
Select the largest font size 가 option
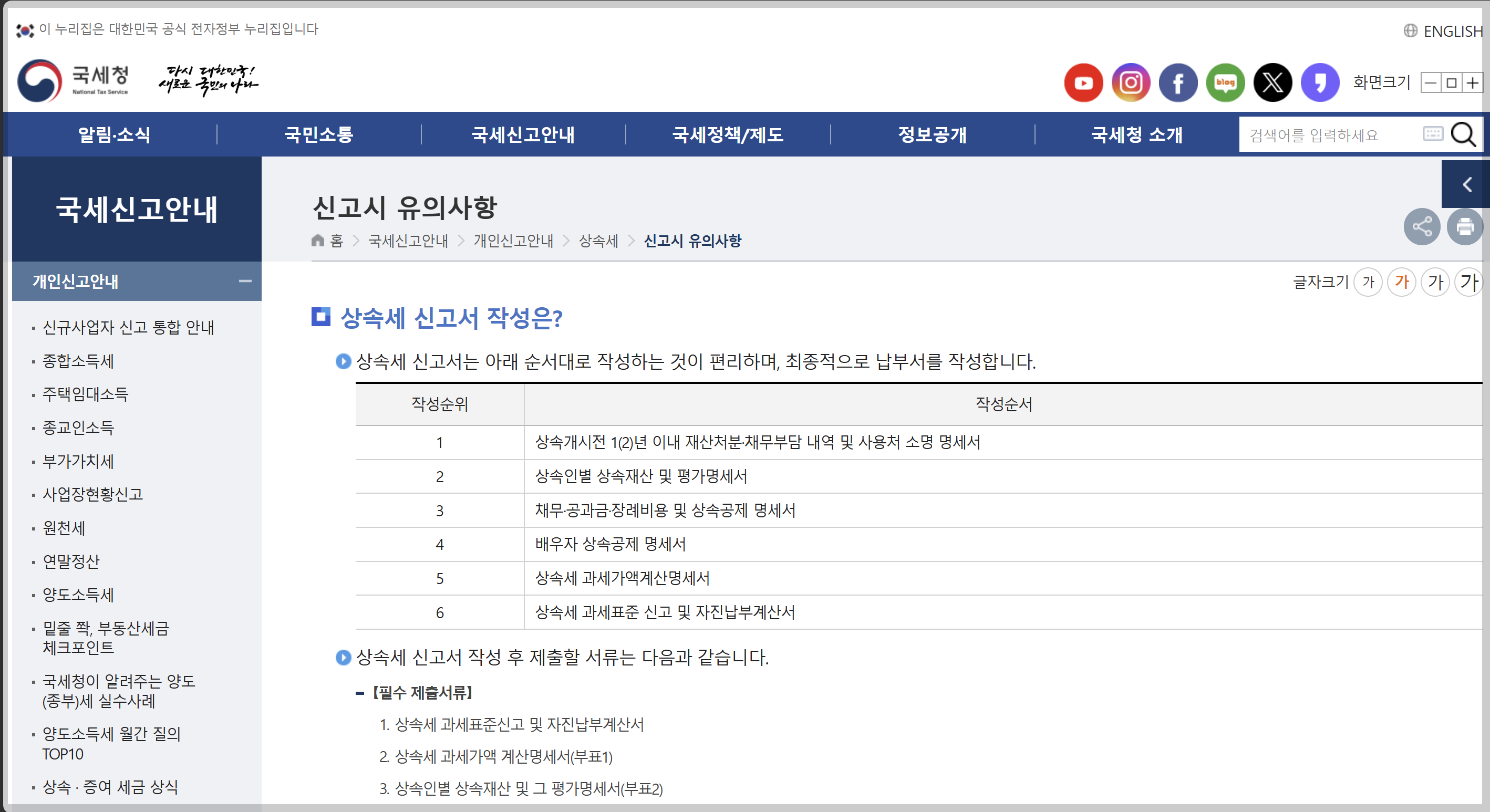pyautogui.click(x=1468, y=282)
